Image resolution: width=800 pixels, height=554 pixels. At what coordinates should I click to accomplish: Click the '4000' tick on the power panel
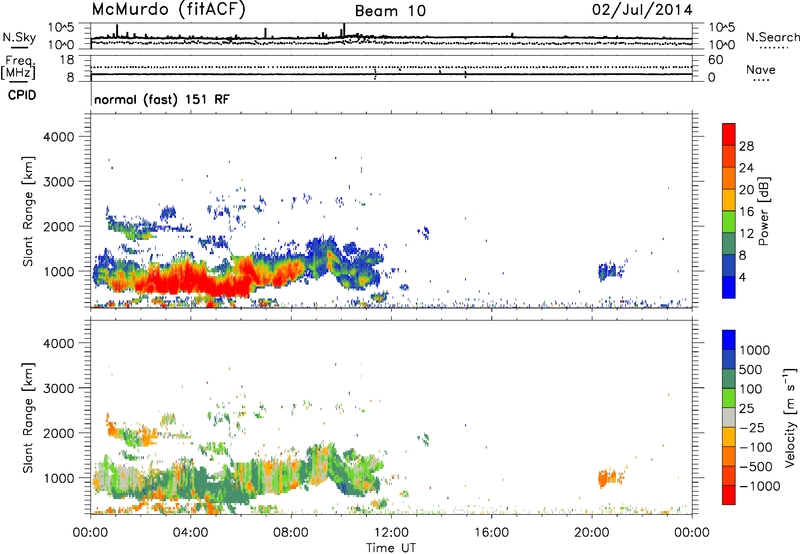(58, 137)
